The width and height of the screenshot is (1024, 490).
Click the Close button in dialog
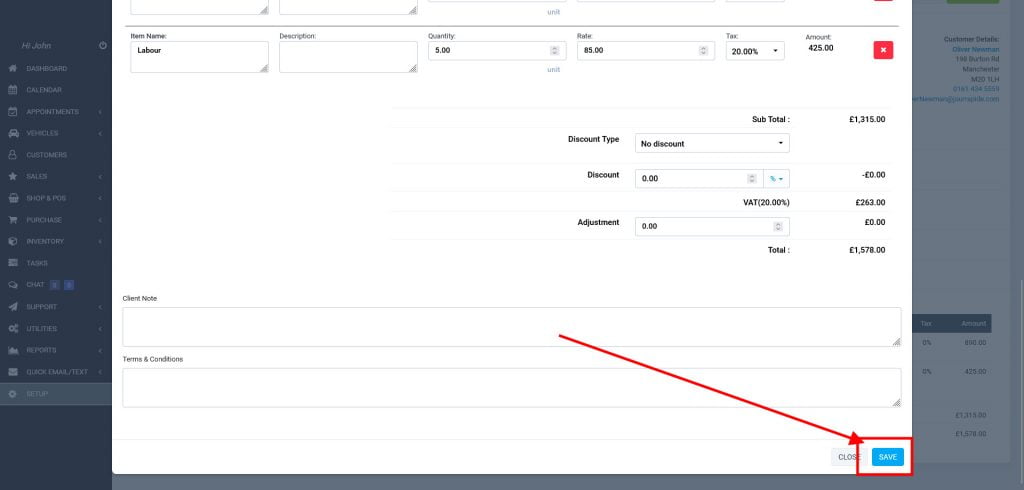(x=847, y=457)
